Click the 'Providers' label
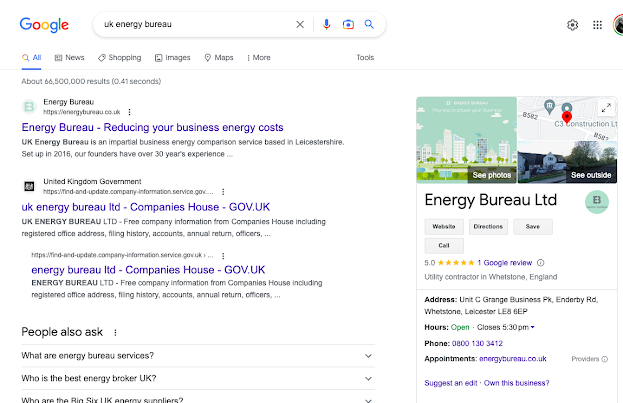The image size is (623, 403). [585, 359]
